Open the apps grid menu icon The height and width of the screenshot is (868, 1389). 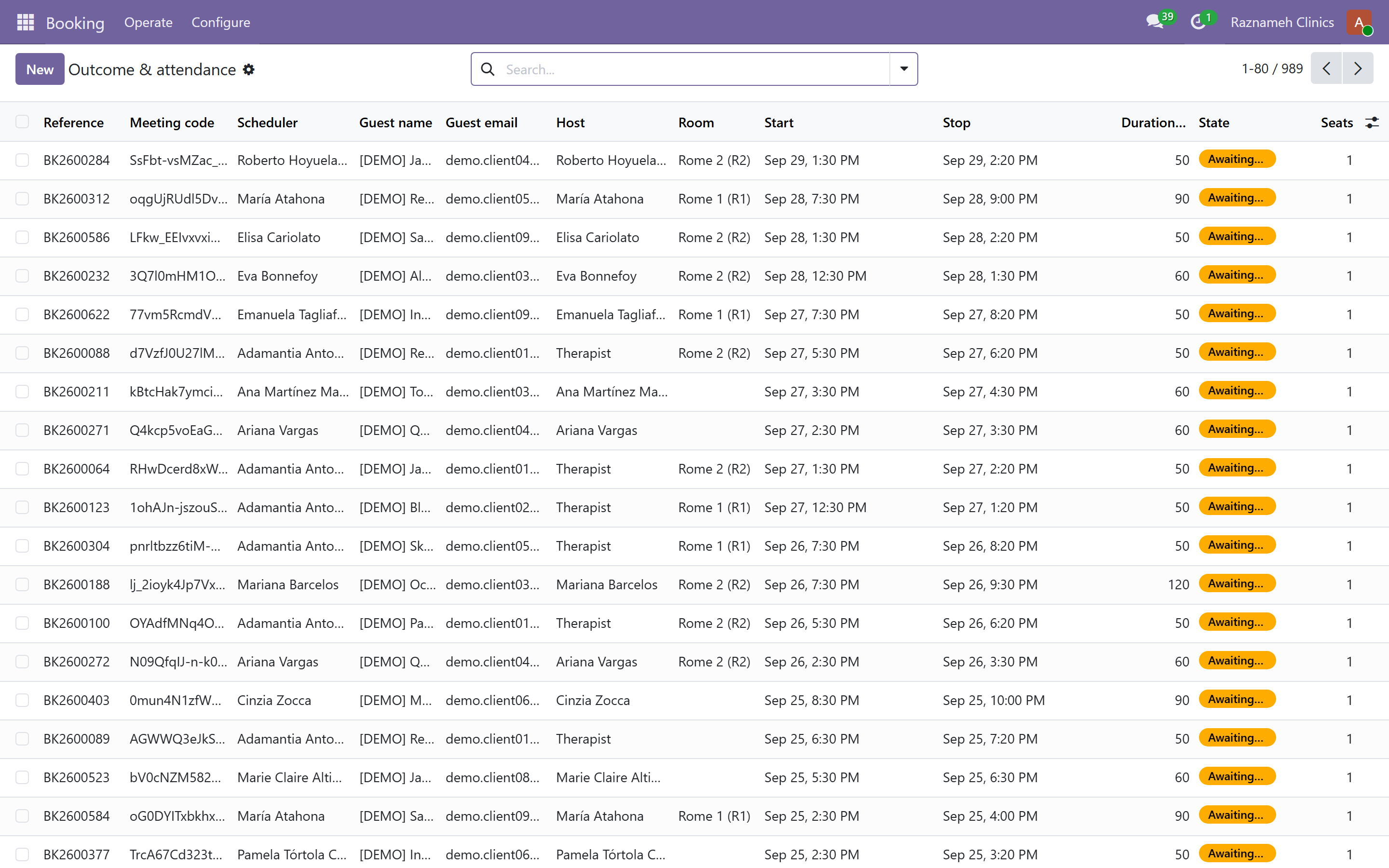25,22
